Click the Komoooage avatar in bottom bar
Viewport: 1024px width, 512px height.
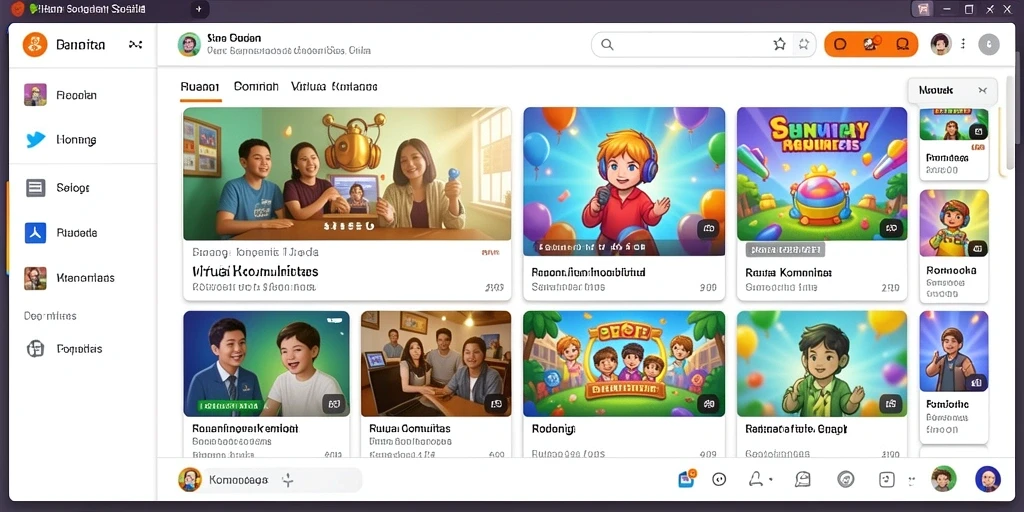(x=189, y=479)
